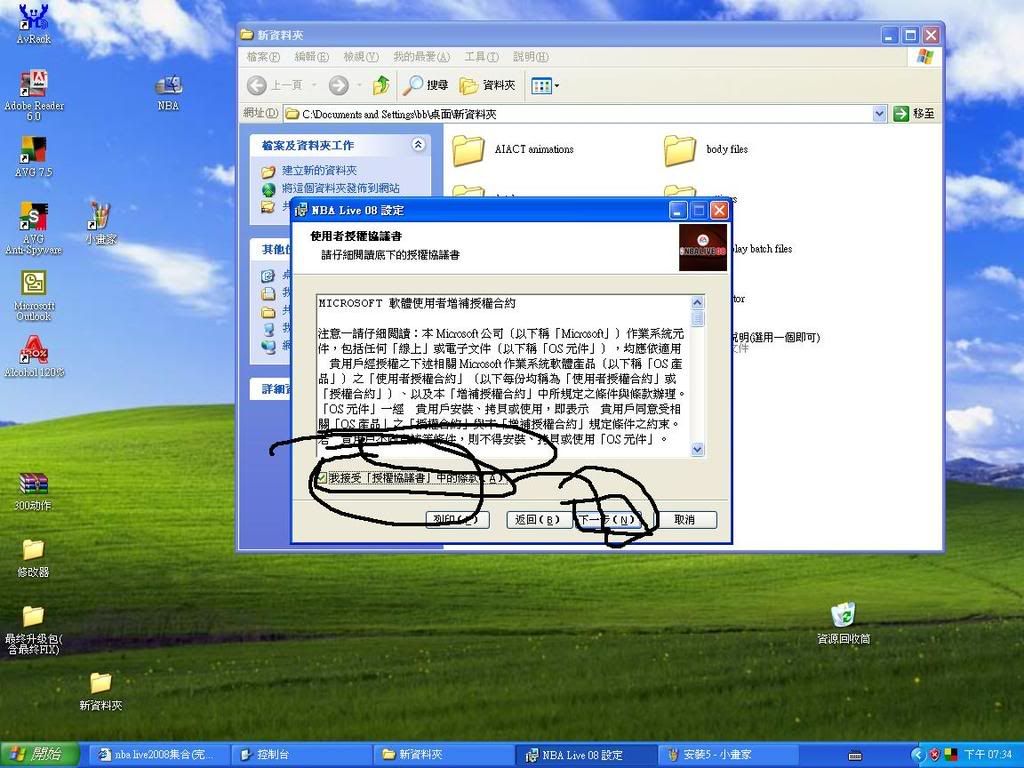Switch to nba live2008集合 taskbar window
Screen dimensions: 1024x768
pos(158,755)
